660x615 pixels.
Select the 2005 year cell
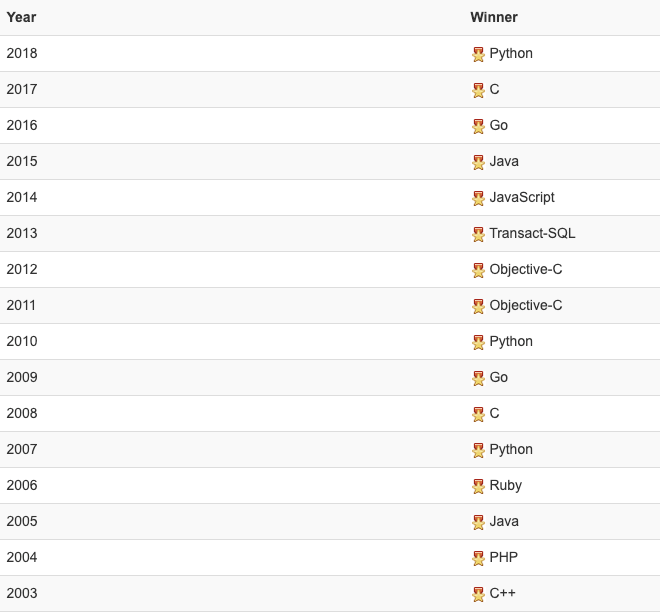[22, 521]
